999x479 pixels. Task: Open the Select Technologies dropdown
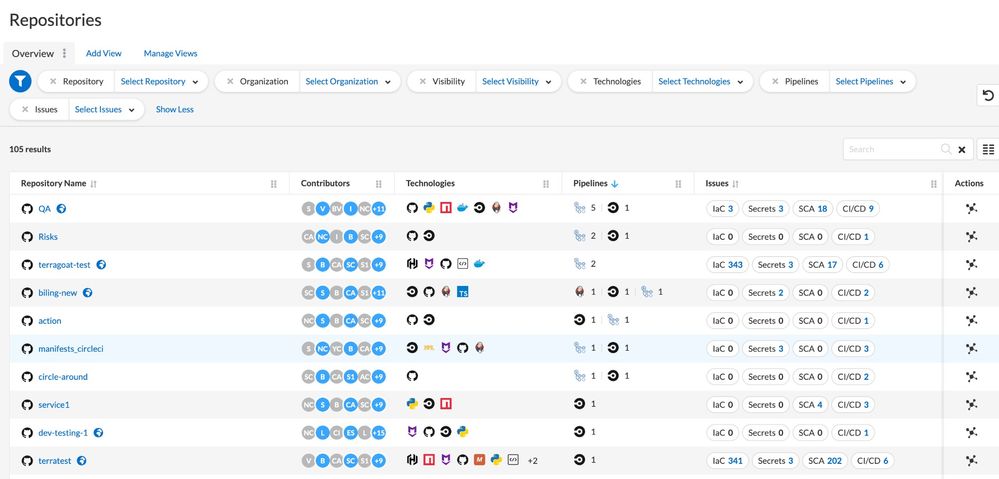point(701,82)
